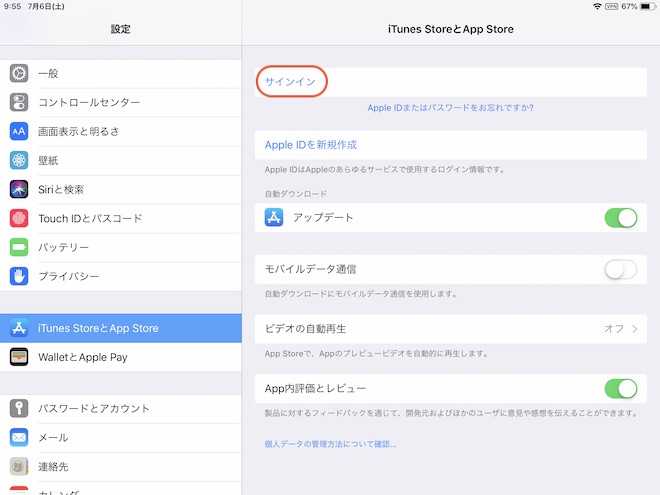Viewport: 660px width, 495px height.
Task: Select the Display & Brightness AA icon
Action: 19,131
